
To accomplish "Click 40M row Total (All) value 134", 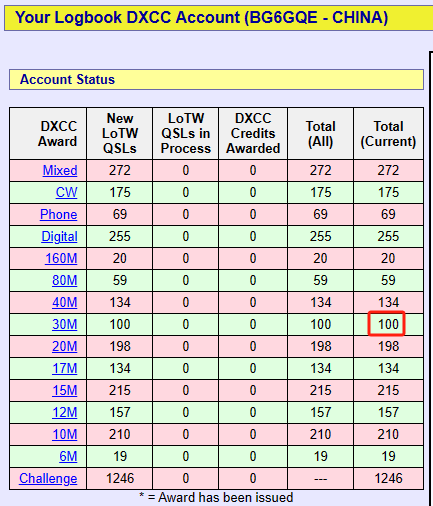I will coord(321,302).
